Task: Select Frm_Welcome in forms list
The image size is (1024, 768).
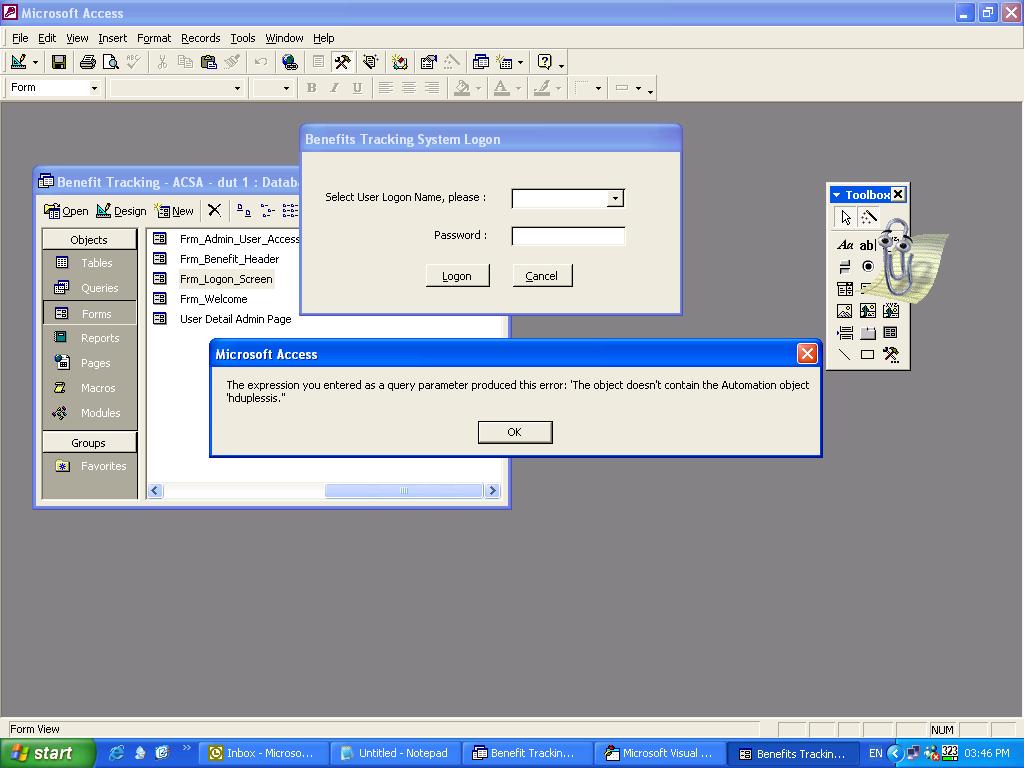Action: point(214,299)
